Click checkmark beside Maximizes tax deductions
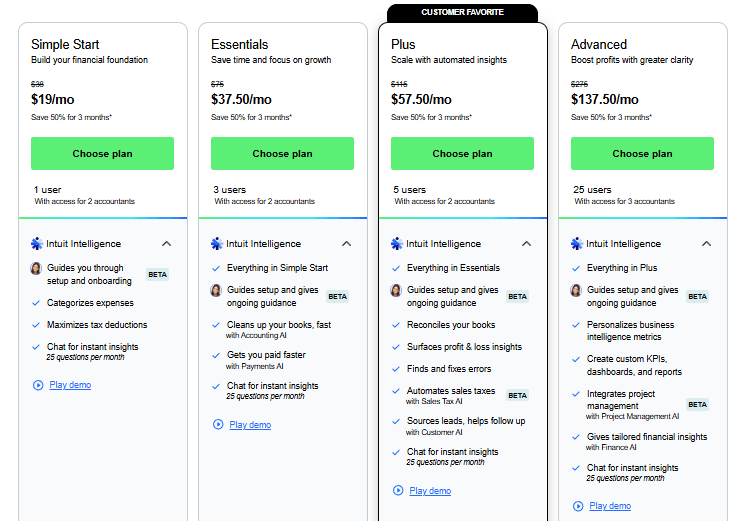The image size is (744, 521). pos(36,325)
